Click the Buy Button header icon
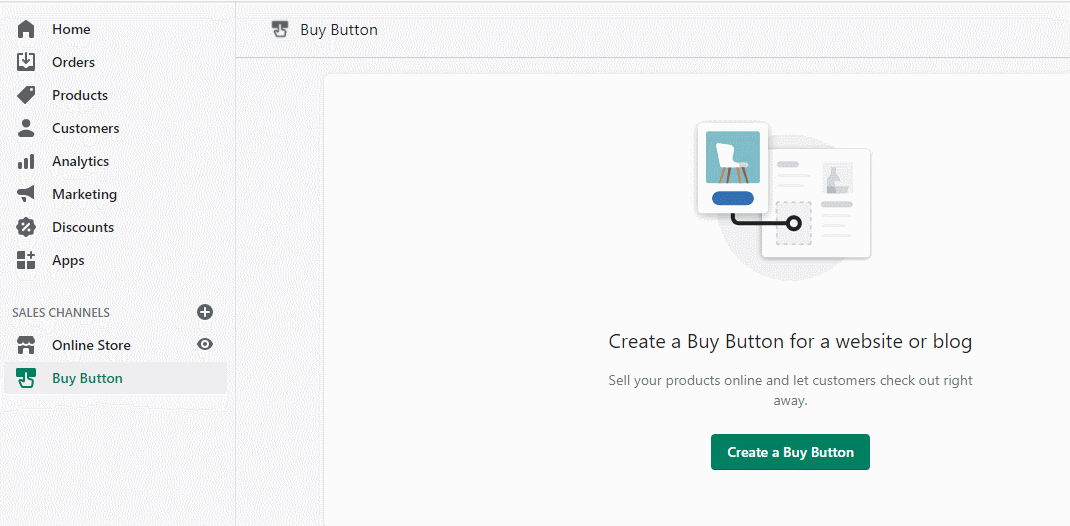This screenshot has width=1070, height=526. pos(280,30)
